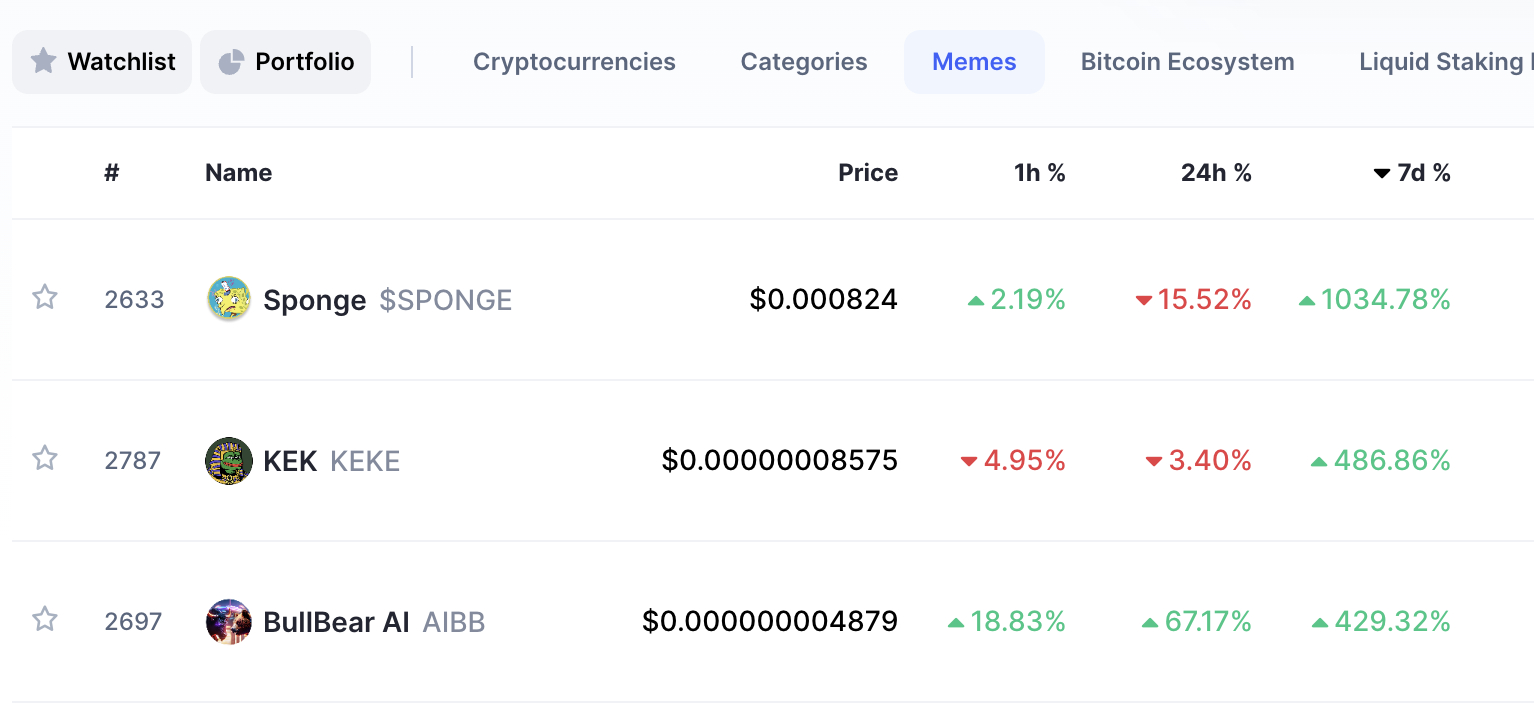Click the 7d % sort arrow
1534x718 pixels.
tap(1382, 174)
